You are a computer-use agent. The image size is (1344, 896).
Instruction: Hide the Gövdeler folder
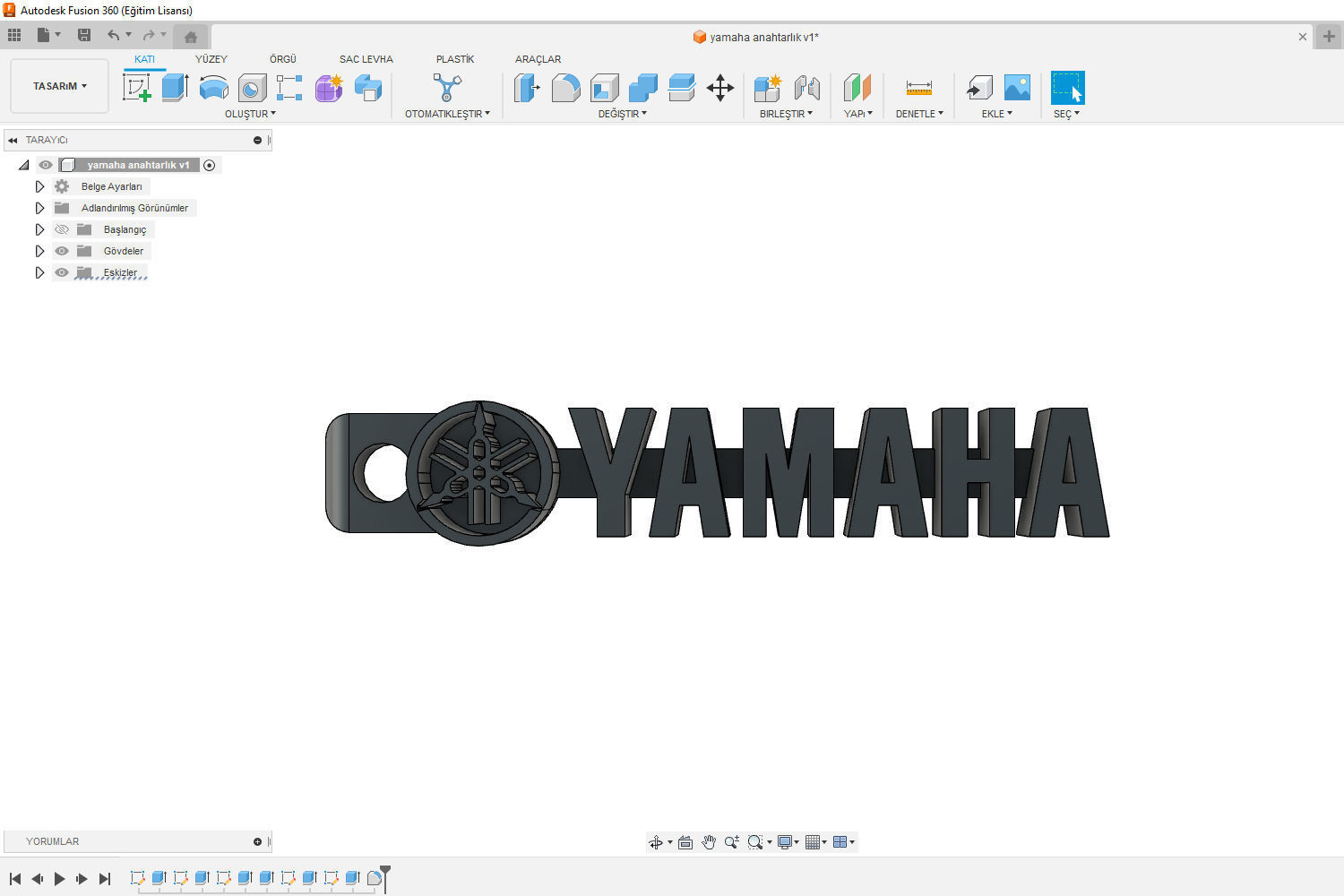[x=62, y=251]
